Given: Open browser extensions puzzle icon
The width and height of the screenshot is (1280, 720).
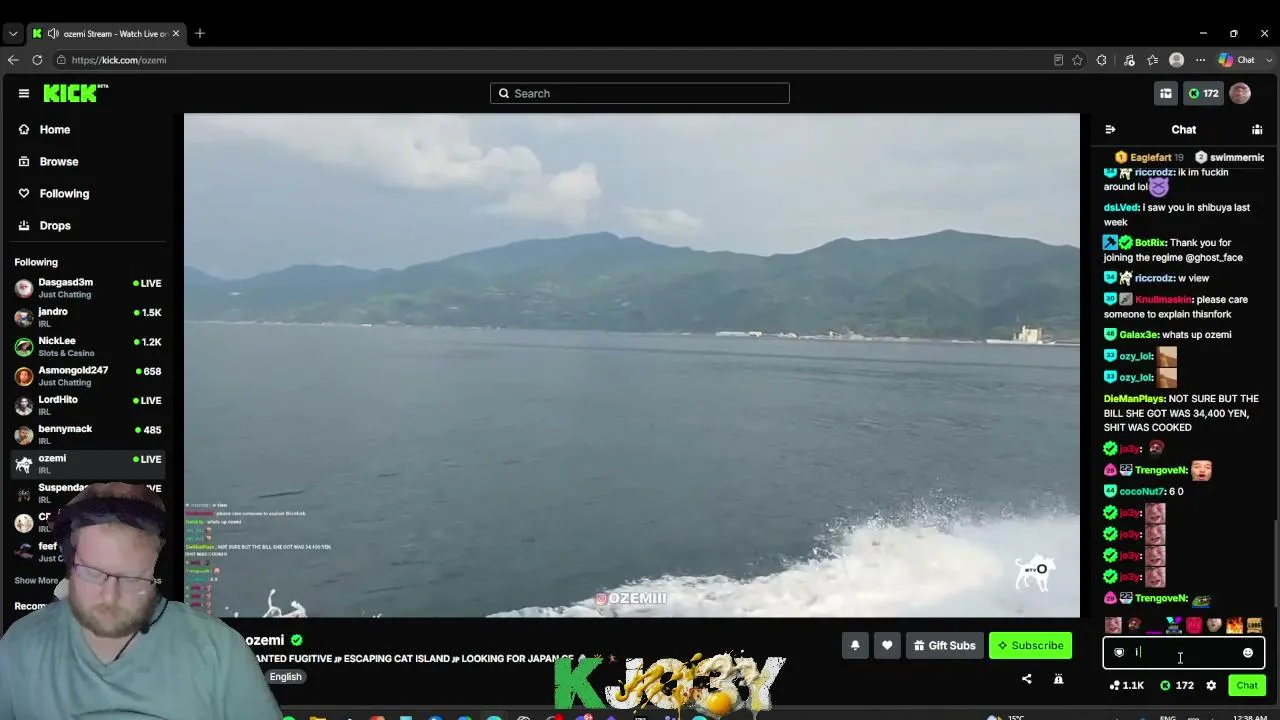Looking at the screenshot, I should point(1102,60).
